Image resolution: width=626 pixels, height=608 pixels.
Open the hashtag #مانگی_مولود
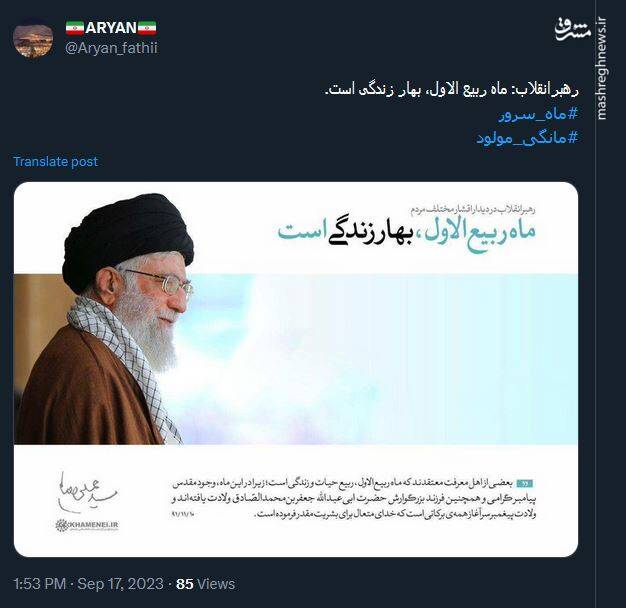coord(527,138)
